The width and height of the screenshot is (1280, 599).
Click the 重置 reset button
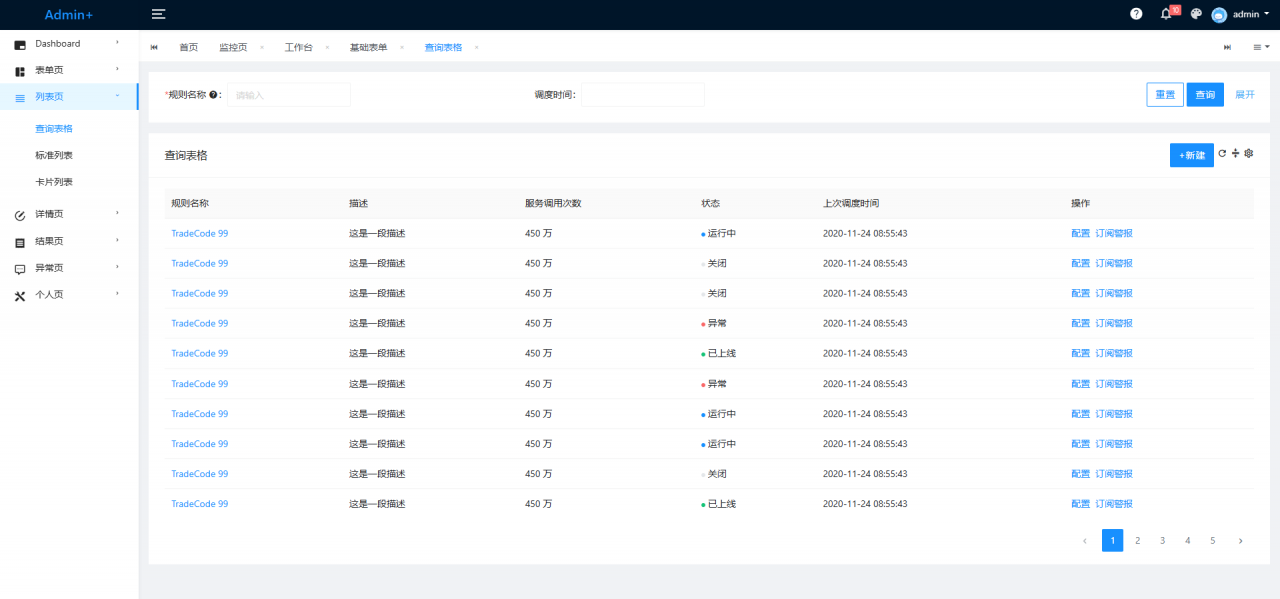(1165, 95)
